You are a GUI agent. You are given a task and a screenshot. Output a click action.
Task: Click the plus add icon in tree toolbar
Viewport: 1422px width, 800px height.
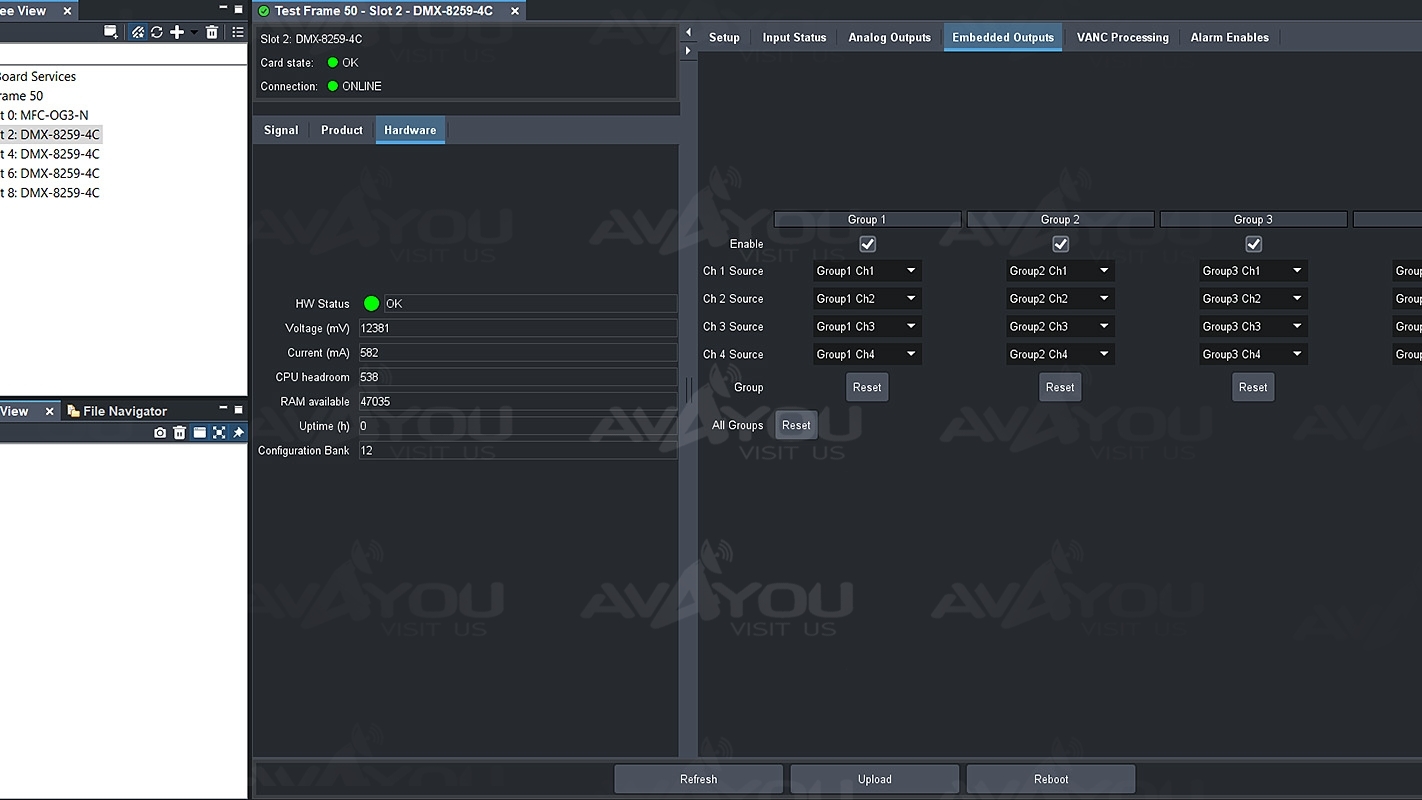pyautogui.click(x=177, y=32)
